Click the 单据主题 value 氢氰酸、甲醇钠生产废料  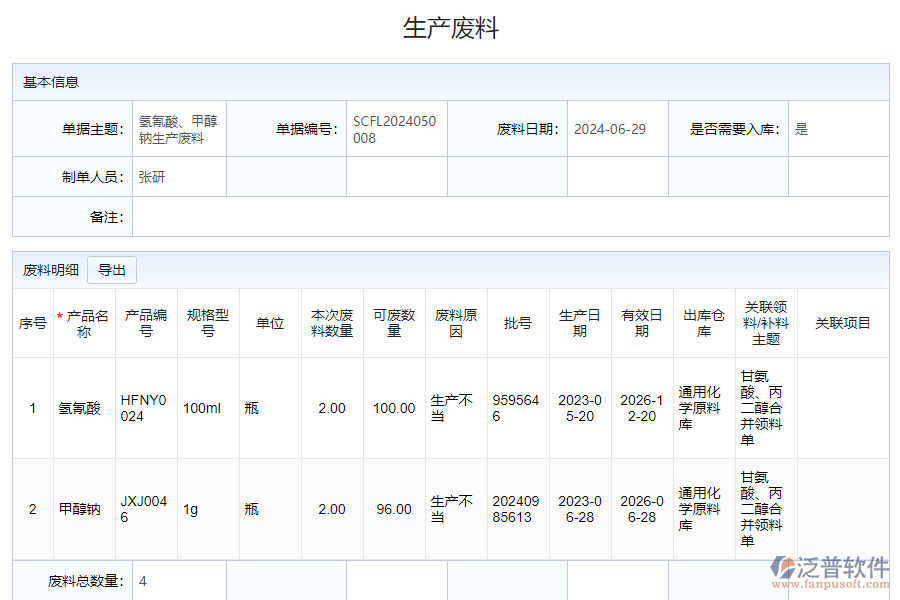179,129
